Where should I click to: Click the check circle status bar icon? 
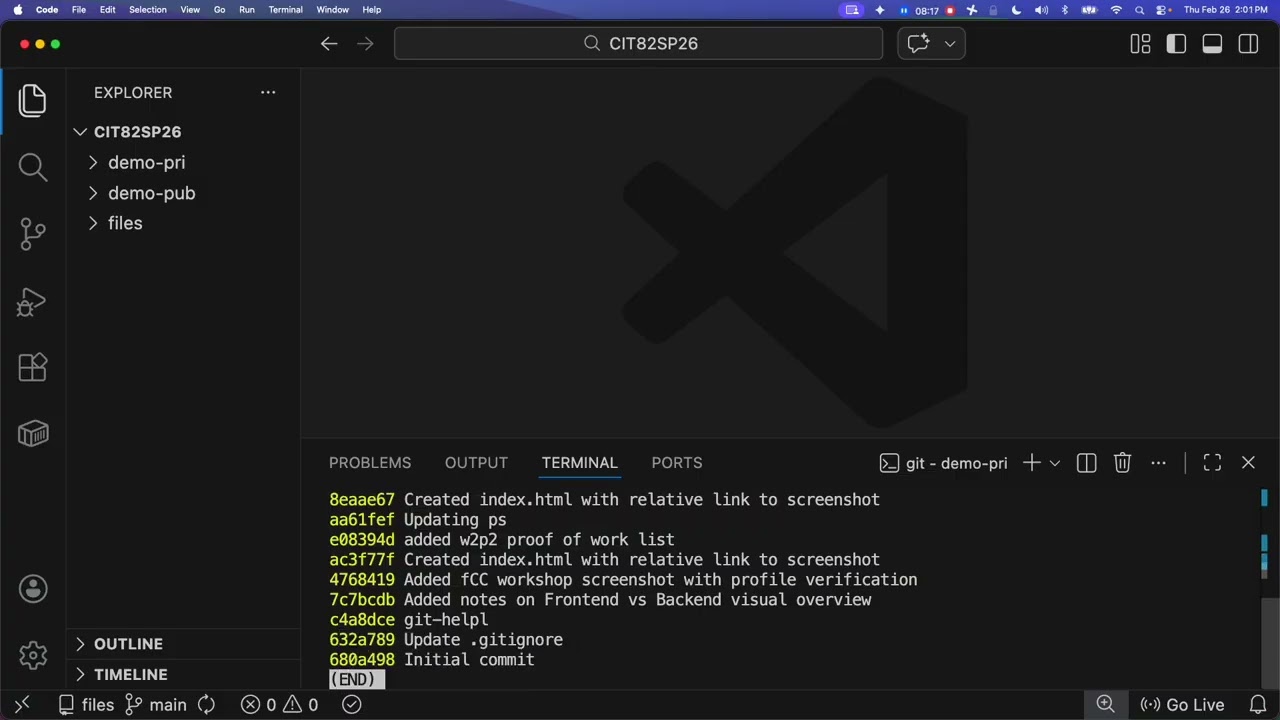[351, 705]
